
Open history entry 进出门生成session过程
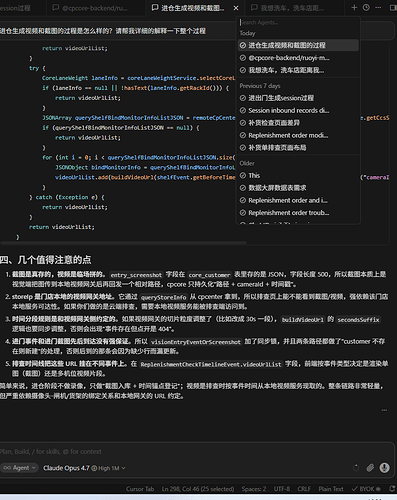[298, 98]
